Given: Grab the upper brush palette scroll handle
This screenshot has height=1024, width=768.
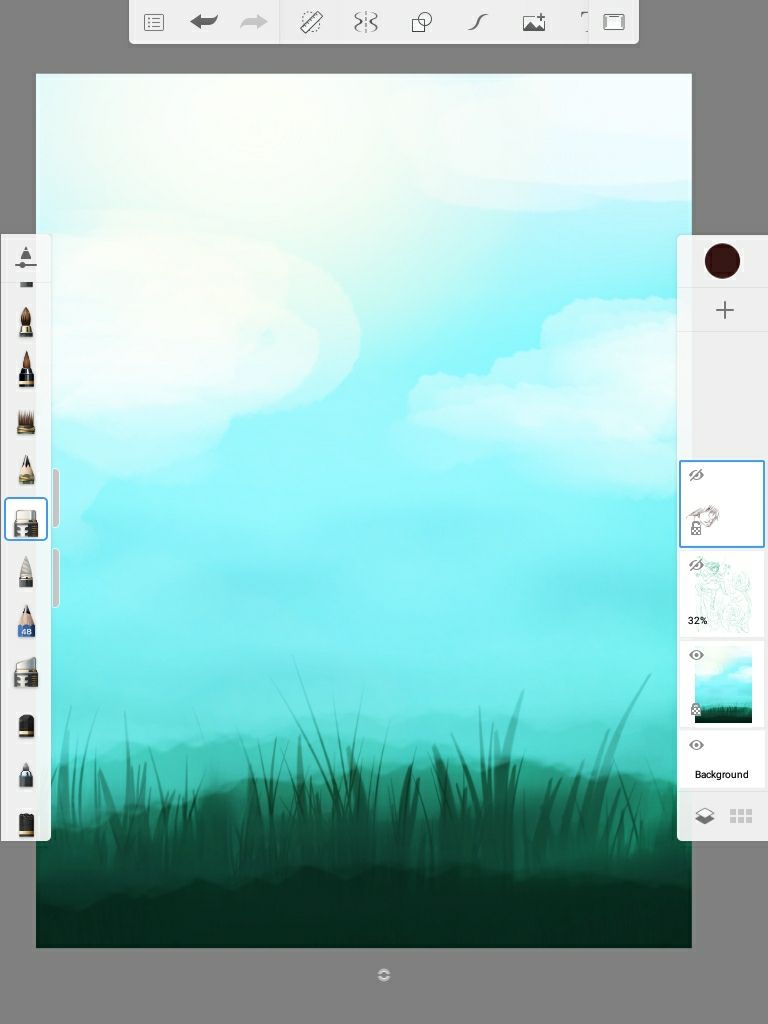Looking at the screenshot, I should pyautogui.click(x=56, y=498).
